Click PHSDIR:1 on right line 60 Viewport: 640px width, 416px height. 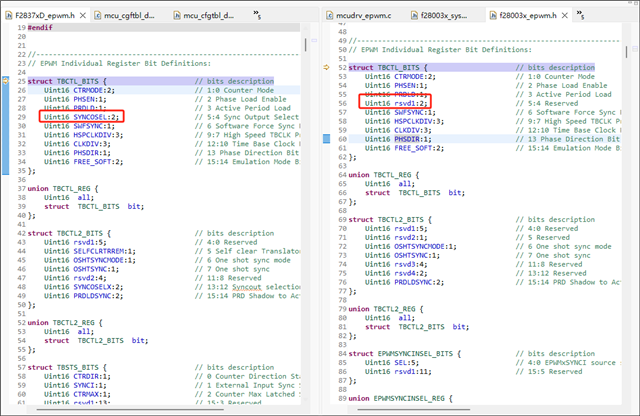point(413,139)
